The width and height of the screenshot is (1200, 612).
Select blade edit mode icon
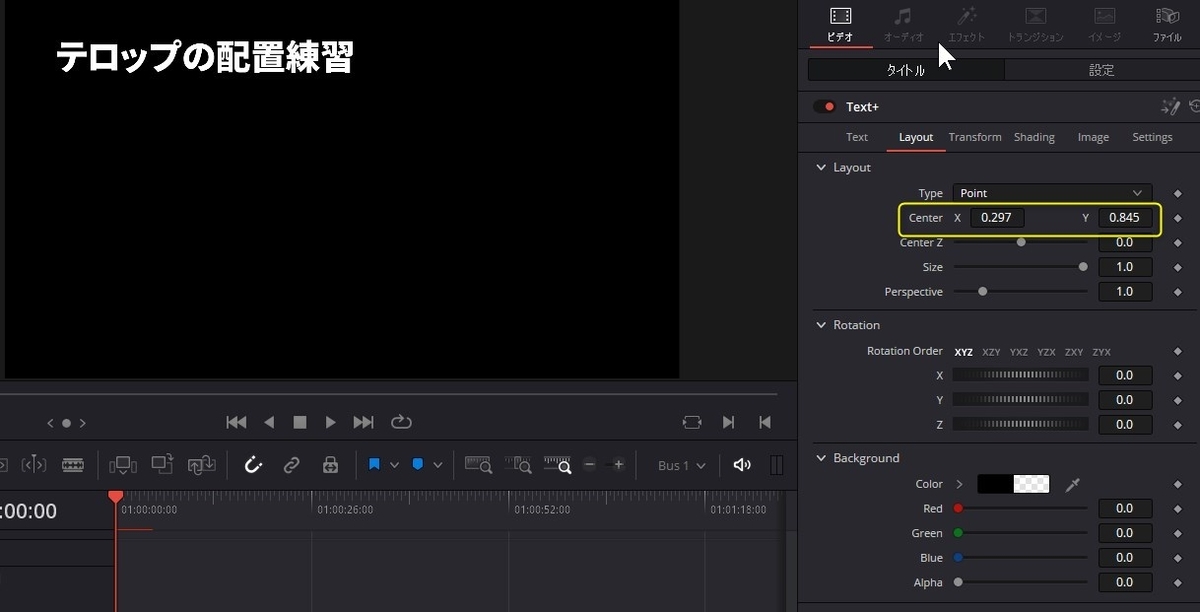[73, 465]
